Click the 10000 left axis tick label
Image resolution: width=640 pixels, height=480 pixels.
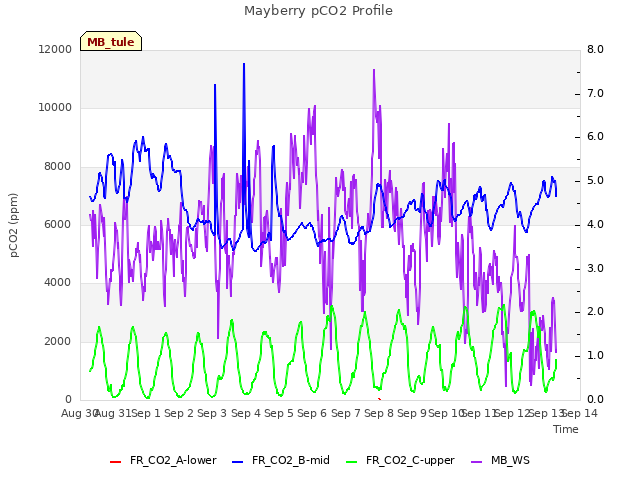55,108
